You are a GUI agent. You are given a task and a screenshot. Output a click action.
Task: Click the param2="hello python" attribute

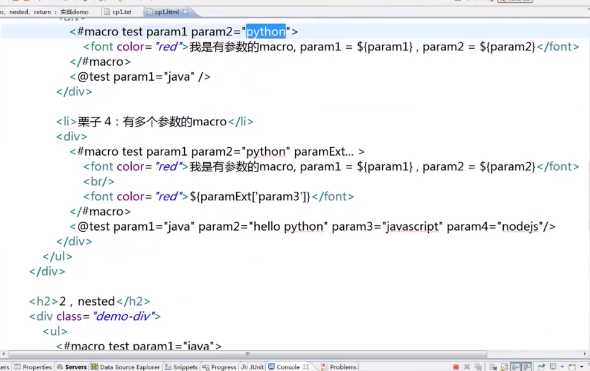coord(263,227)
